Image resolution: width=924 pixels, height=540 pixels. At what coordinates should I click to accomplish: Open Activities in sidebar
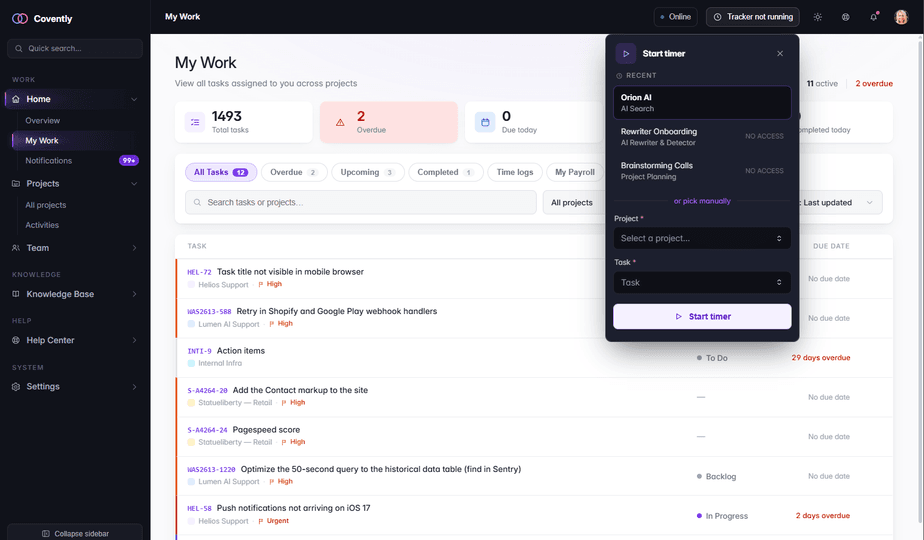coord(42,225)
